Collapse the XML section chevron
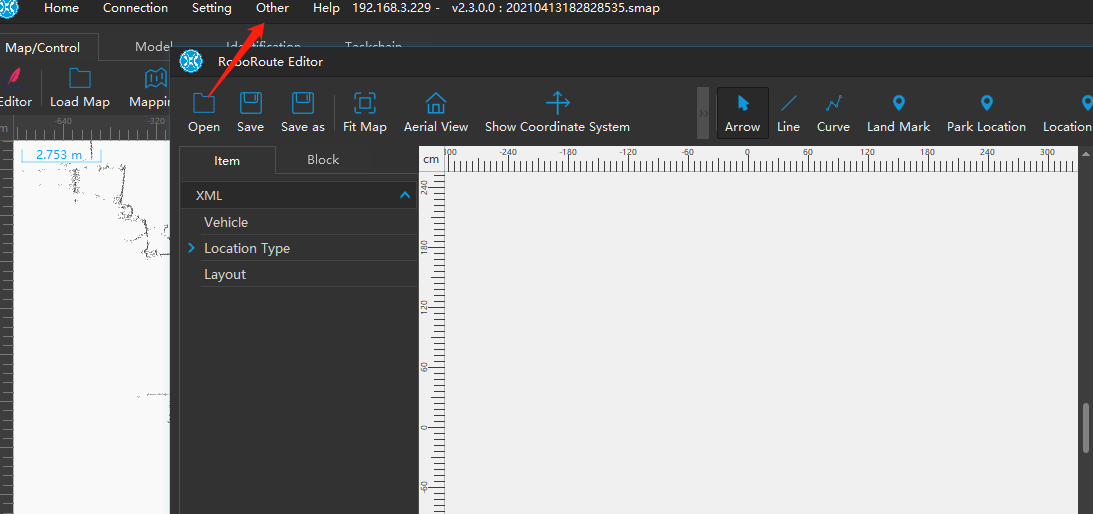Screen dimensions: 1093x514 pyautogui.click(x=405, y=196)
